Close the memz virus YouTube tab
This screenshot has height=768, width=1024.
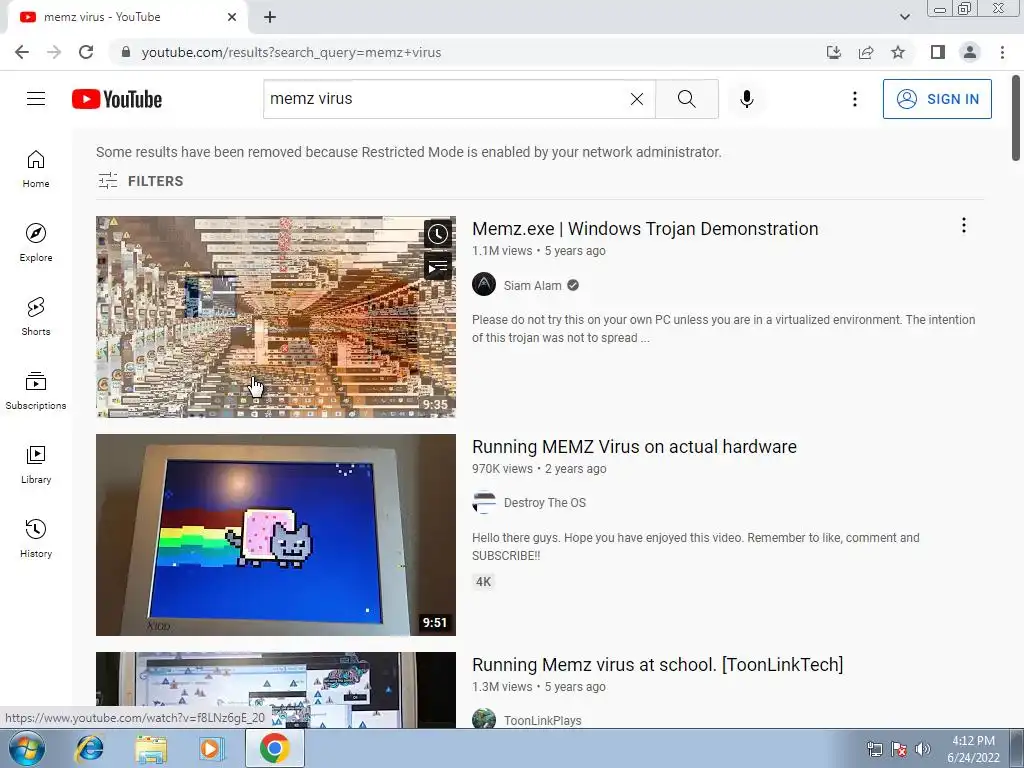point(232,17)
